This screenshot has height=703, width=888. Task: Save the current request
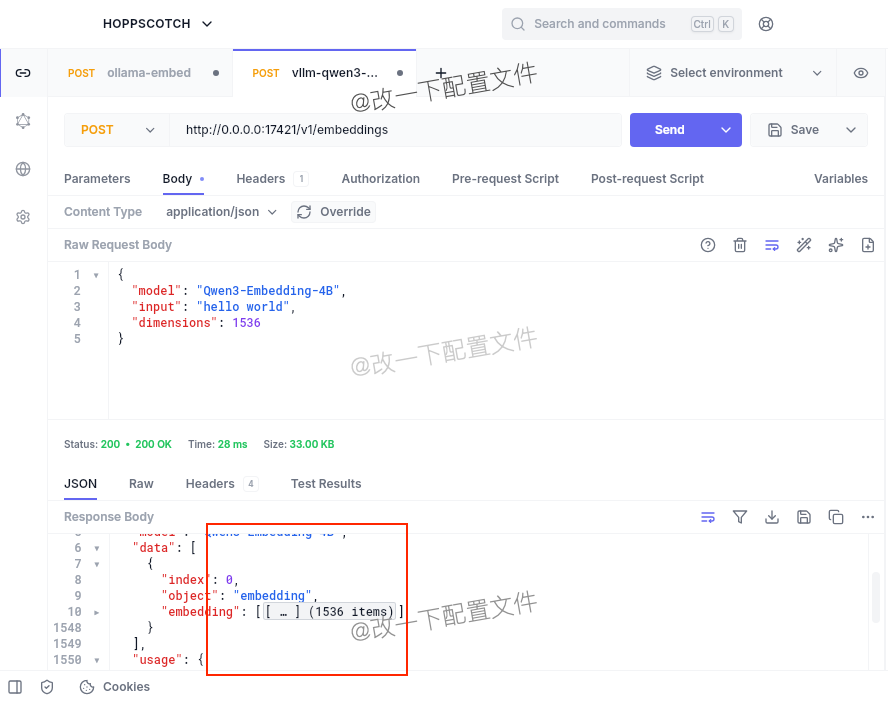[793, 130]
